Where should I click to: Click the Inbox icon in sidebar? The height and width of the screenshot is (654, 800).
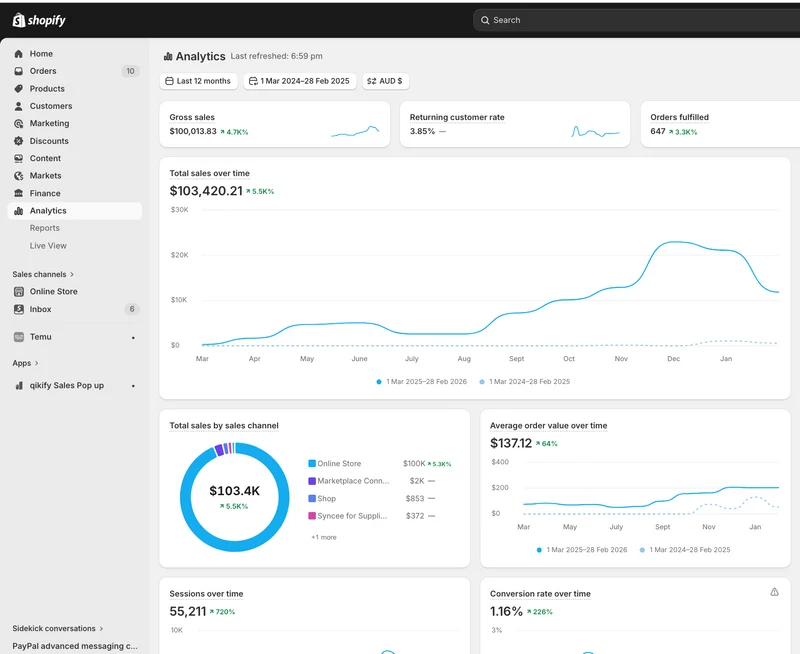point(19,309)
